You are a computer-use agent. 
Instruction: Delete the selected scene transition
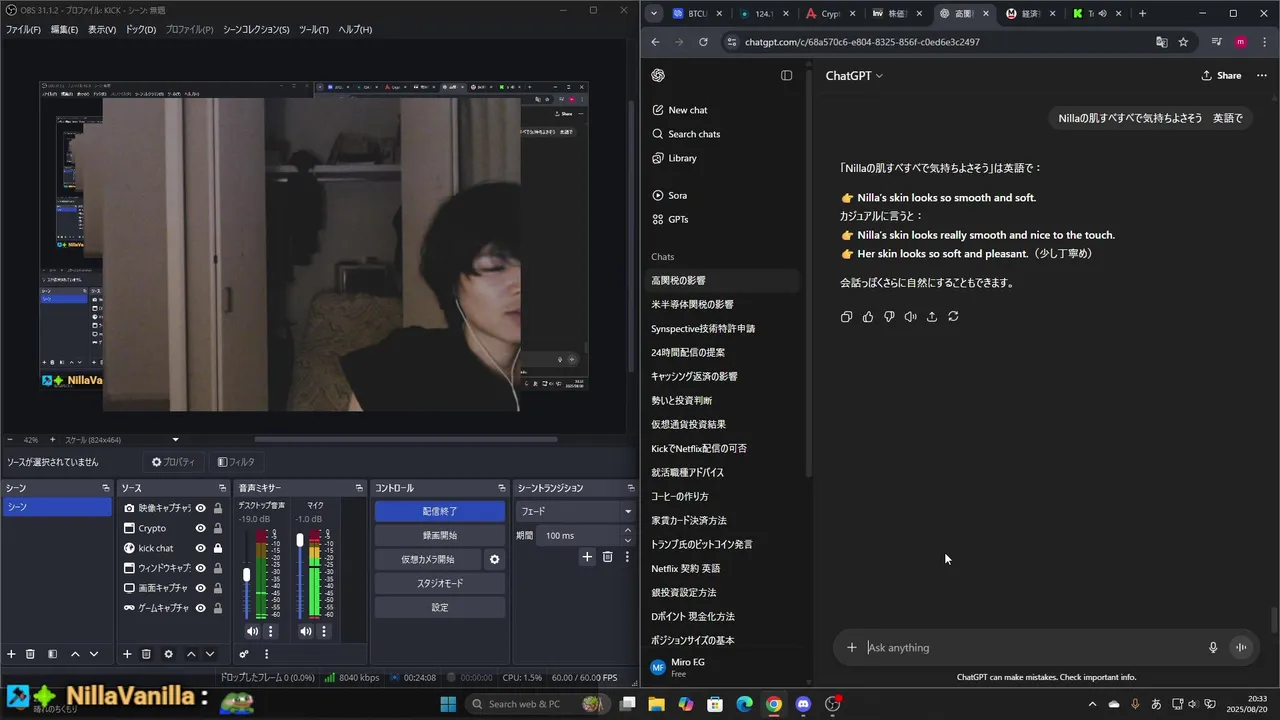pyautogui.click(x=607, y=557)
